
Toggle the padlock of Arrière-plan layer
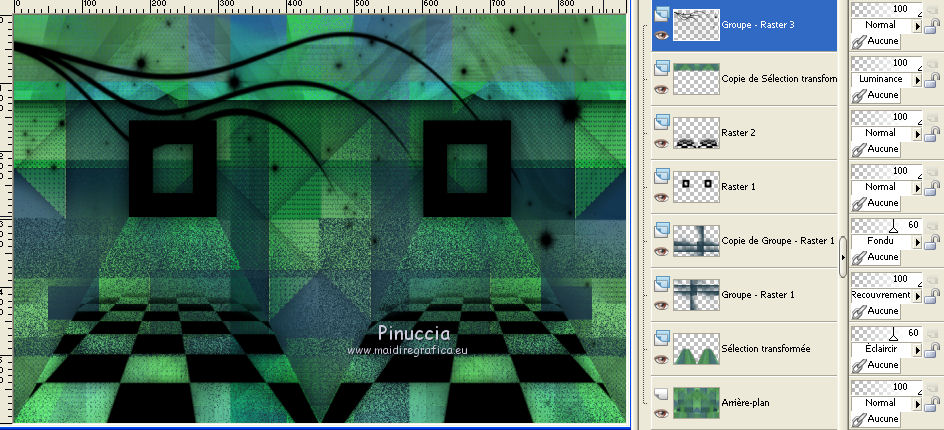(934, 404)
